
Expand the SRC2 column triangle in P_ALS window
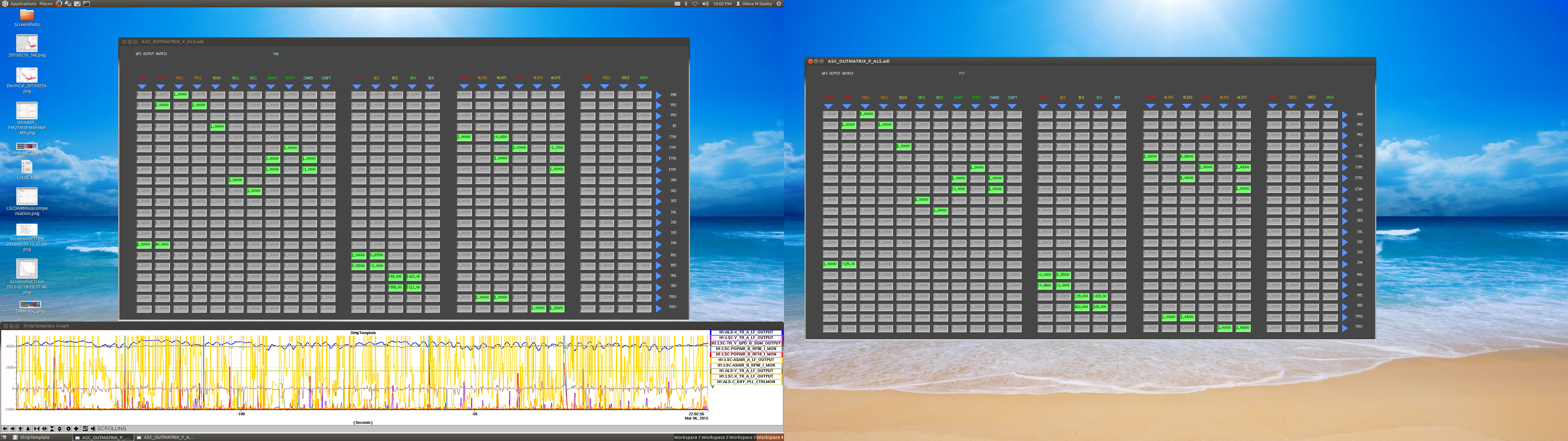(939, 106)
